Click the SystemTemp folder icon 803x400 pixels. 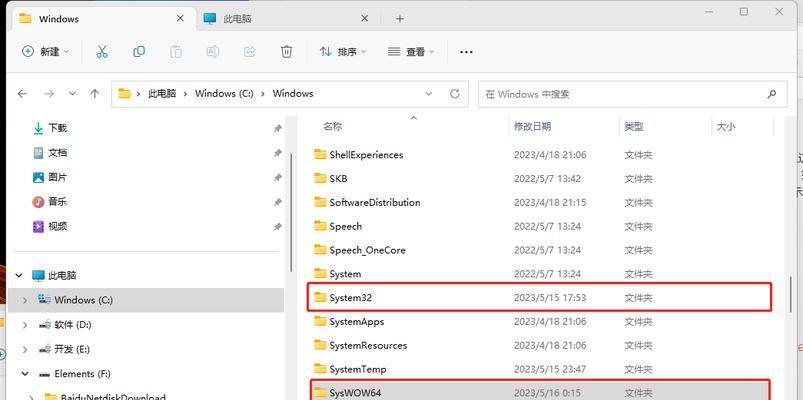coord(320,369)
